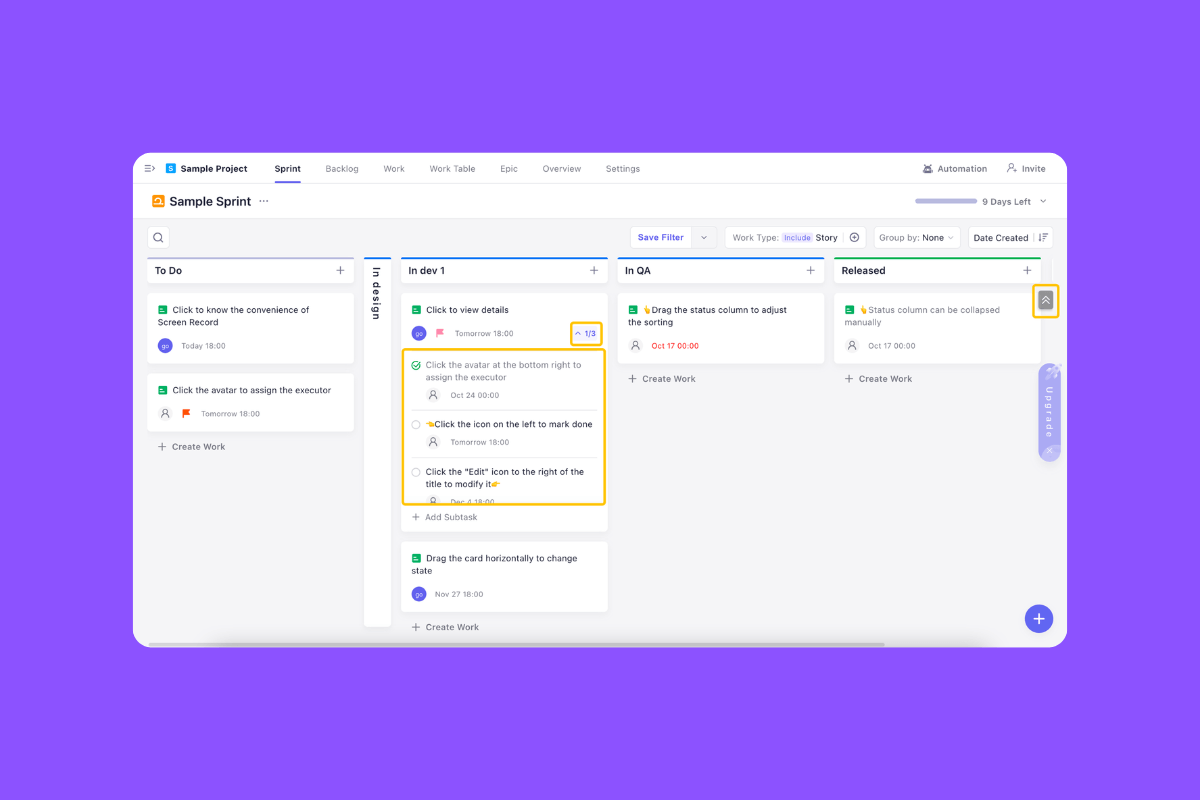
Task: Click the search magnifier icon
Action: (158, 237)
